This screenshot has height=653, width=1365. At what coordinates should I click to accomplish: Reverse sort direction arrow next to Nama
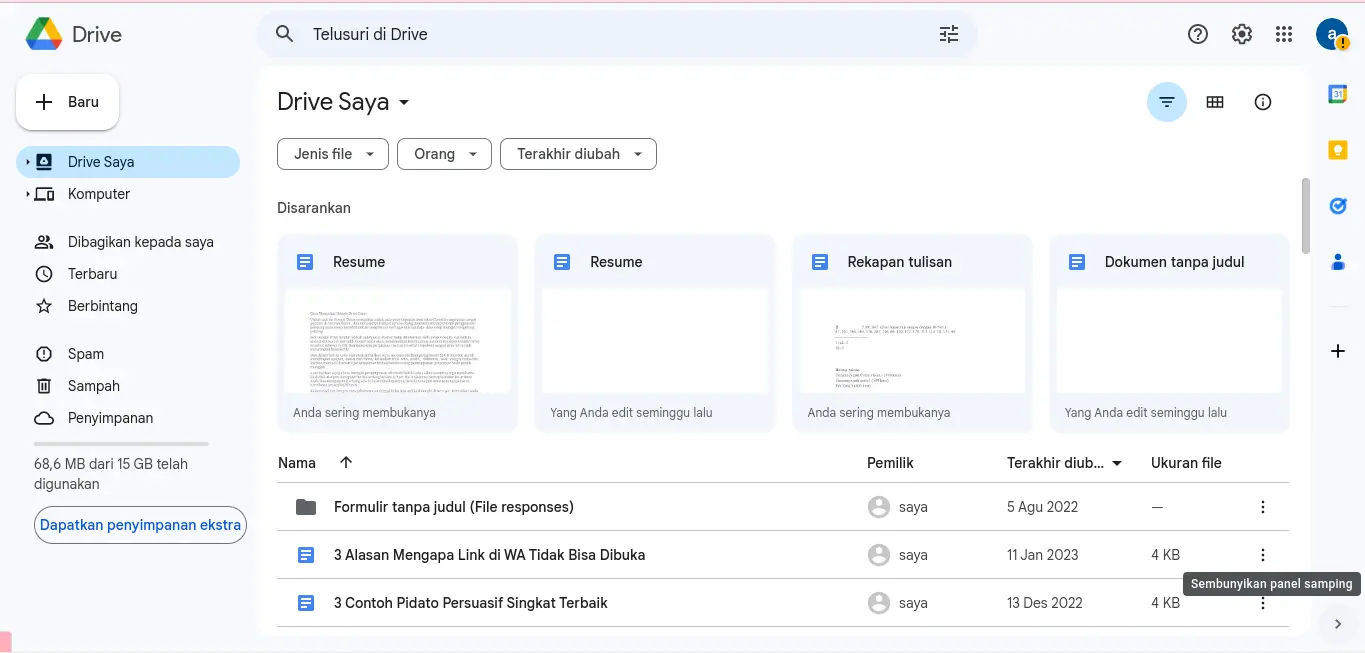(x=346, y=462)
